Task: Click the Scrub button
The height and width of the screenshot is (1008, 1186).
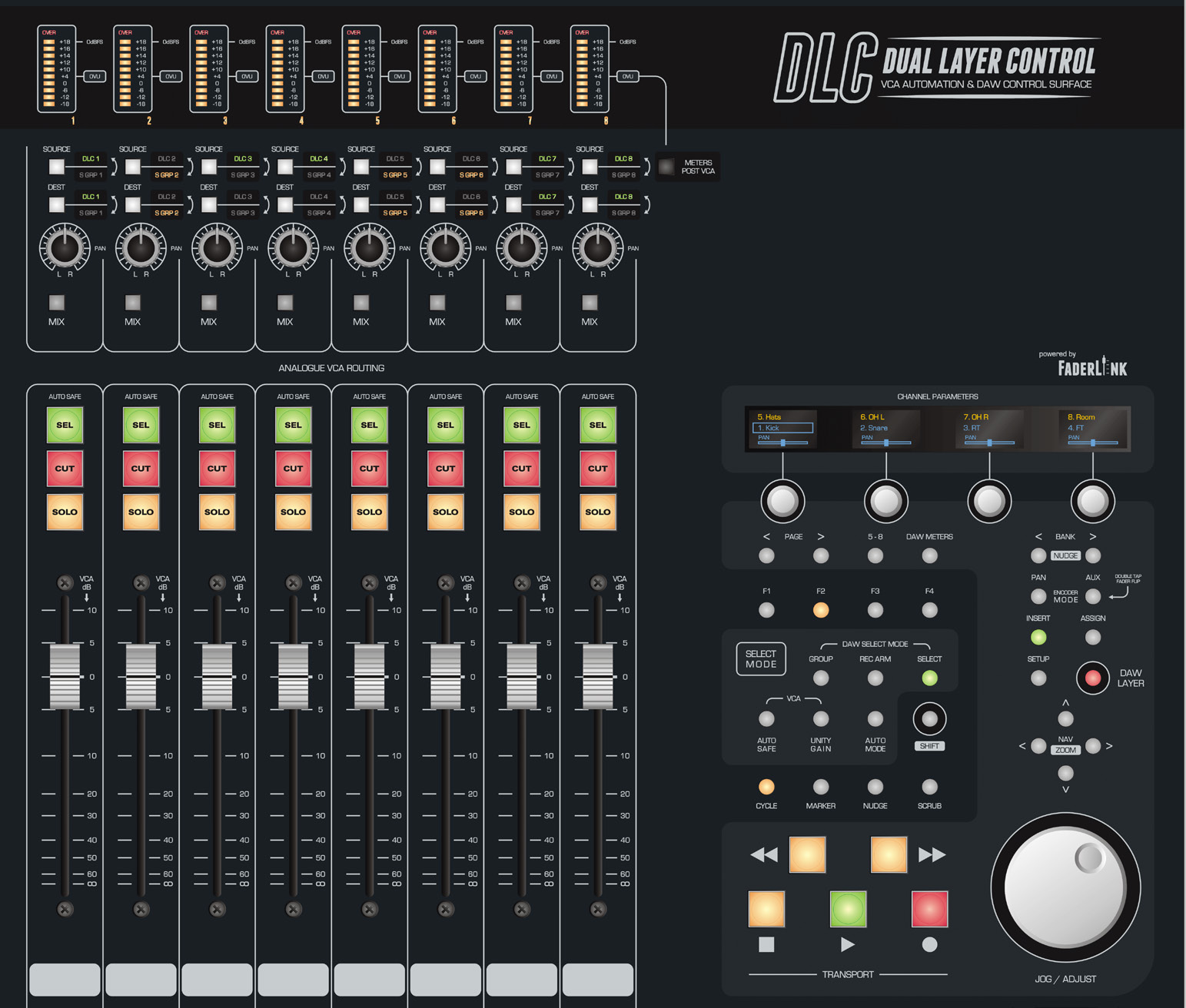Action: point(929,787)
